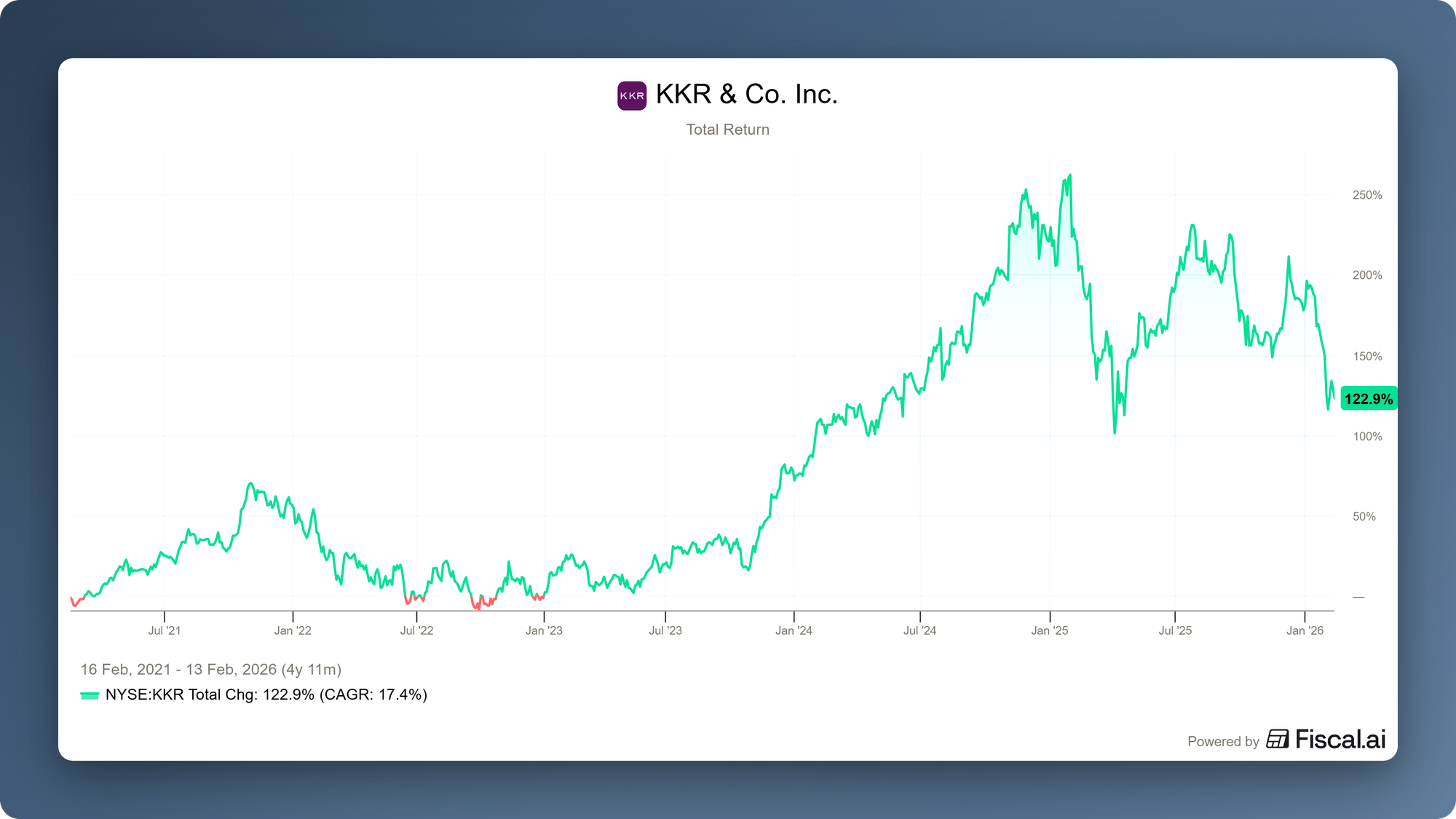Click the green NYSE:KKR legend swatch
1456x819 pixels.
[x=89, y=695]
